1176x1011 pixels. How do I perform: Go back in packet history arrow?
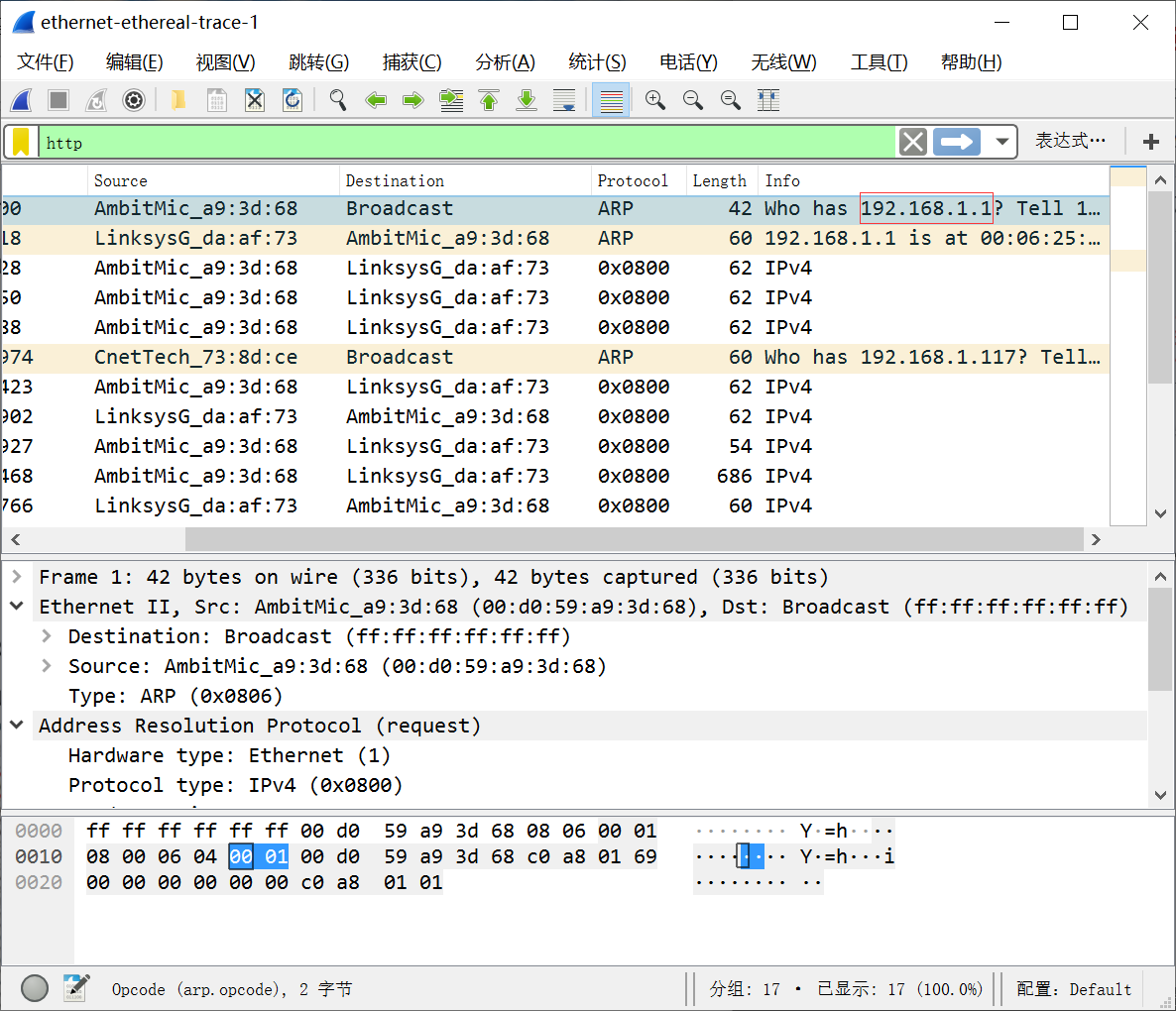point(376,100)
